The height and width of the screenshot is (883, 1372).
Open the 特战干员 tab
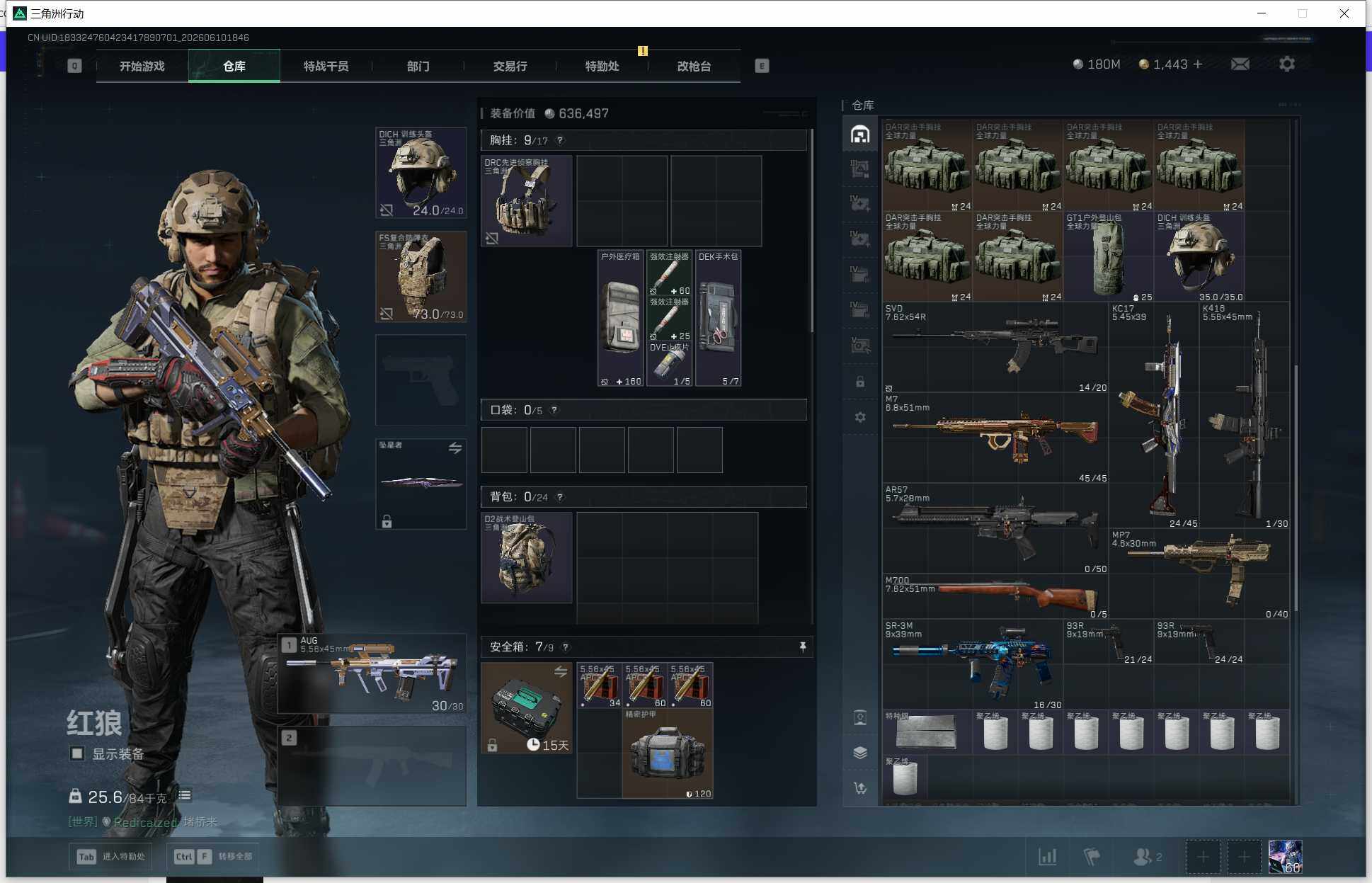coord(326,66)
